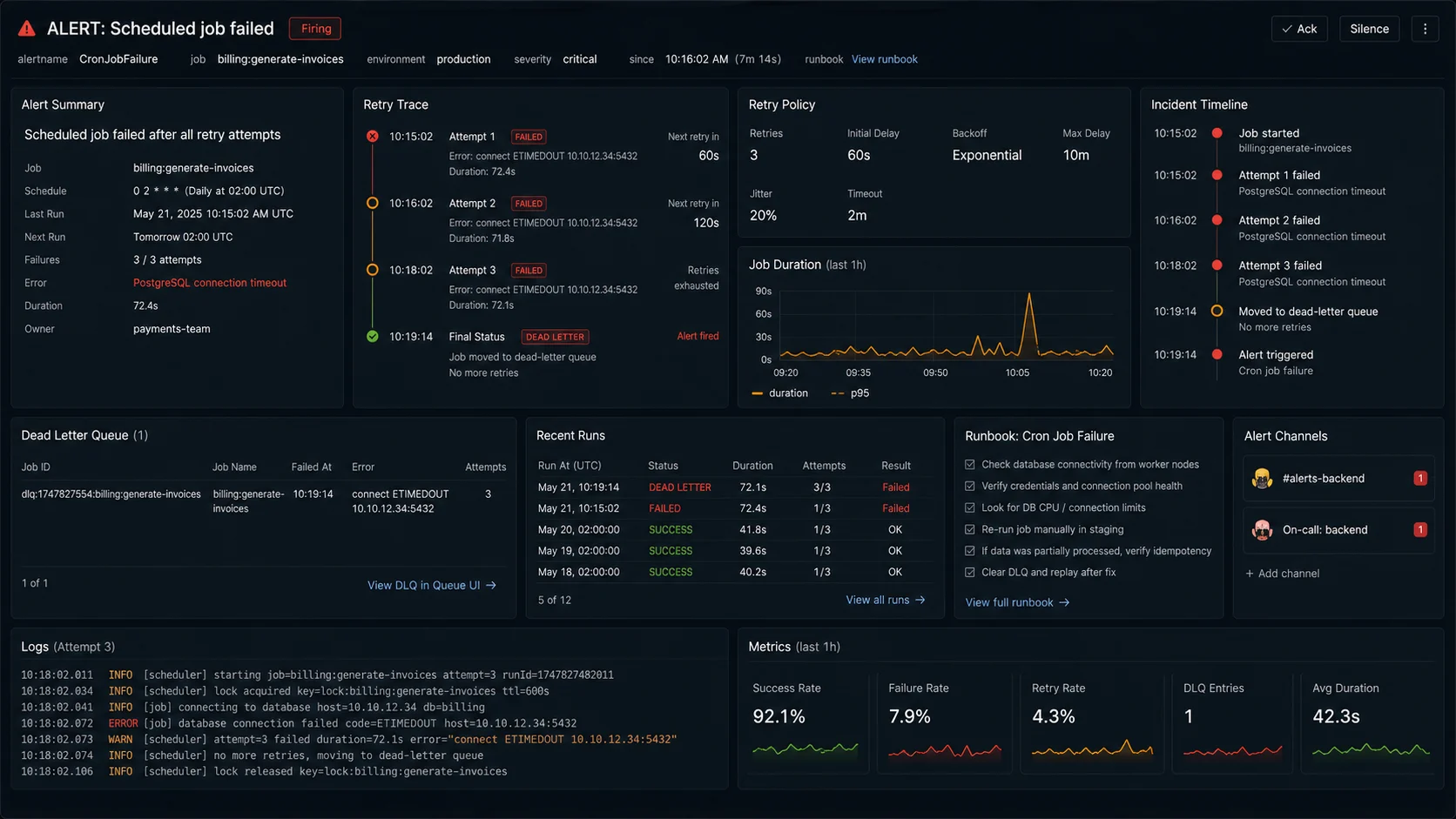This screenshot has height=819, width=1456.
Task: Select the Job started timeline dot
Action: (1217, 133)
